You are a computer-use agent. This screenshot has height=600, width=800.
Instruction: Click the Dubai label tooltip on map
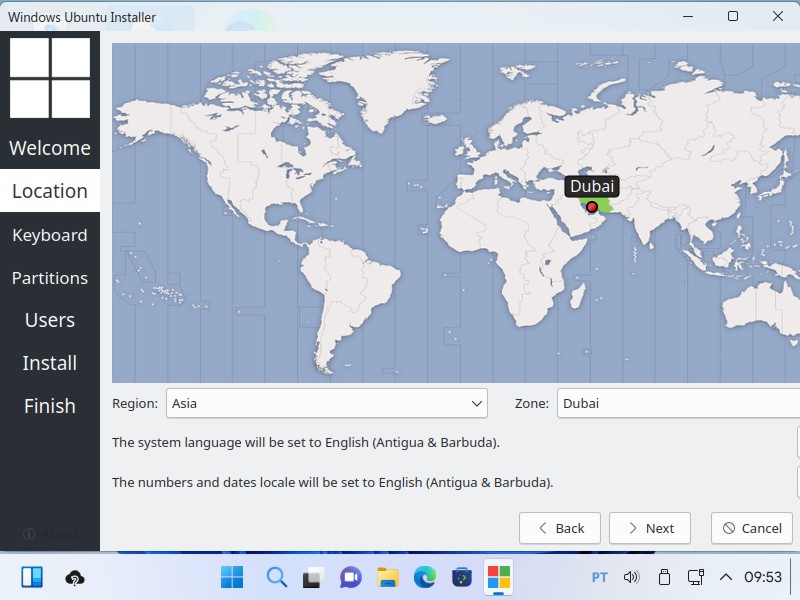[x=592, y=186]
